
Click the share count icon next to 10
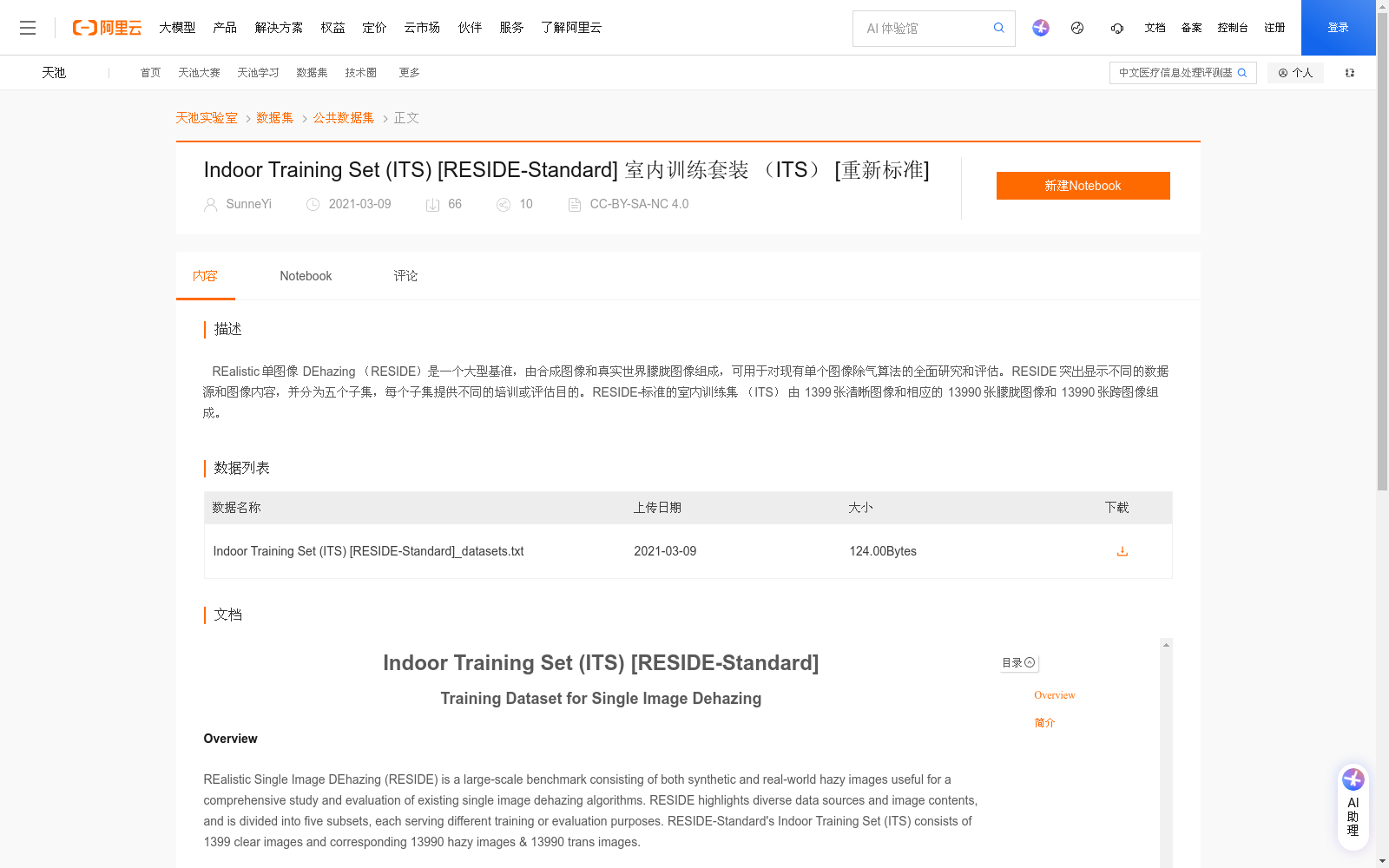tap(504, 205)
